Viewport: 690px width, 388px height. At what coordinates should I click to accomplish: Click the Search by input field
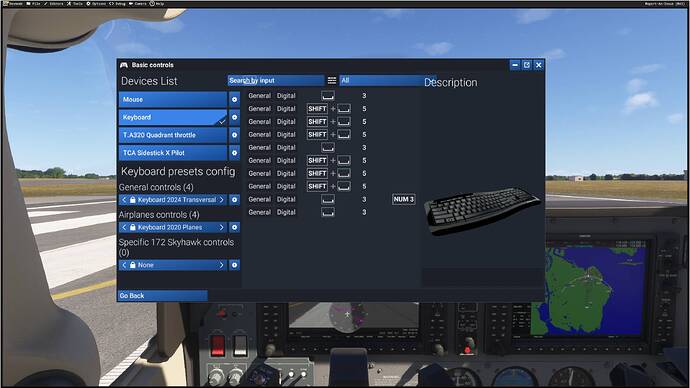tap(276, 80)
